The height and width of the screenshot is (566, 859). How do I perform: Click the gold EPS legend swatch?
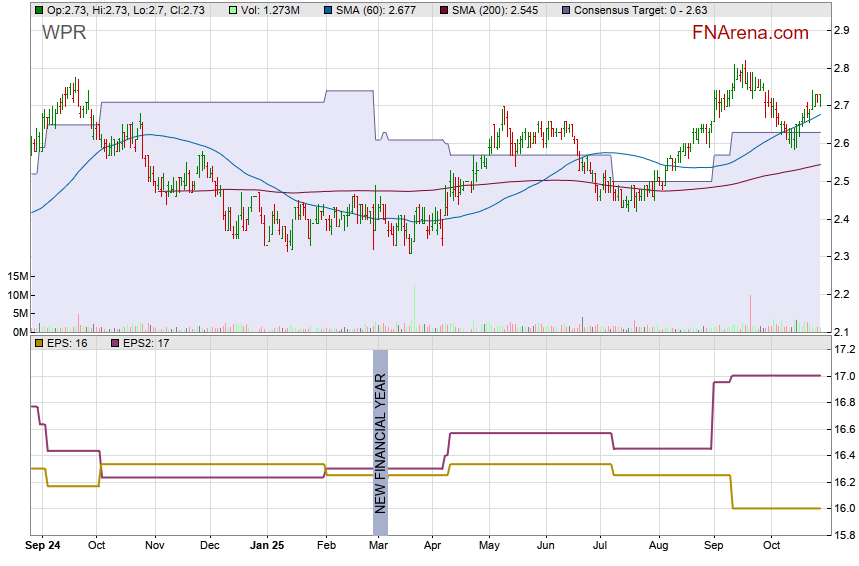click(x=38, y=343)
